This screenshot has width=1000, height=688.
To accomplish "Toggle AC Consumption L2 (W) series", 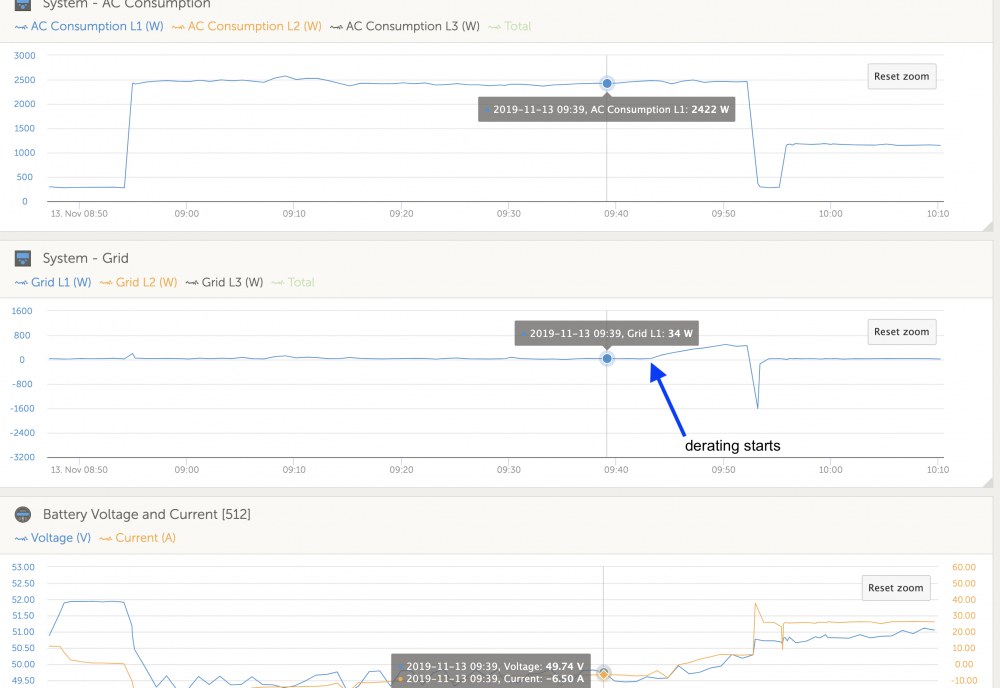I will click(x=247, y=26).
